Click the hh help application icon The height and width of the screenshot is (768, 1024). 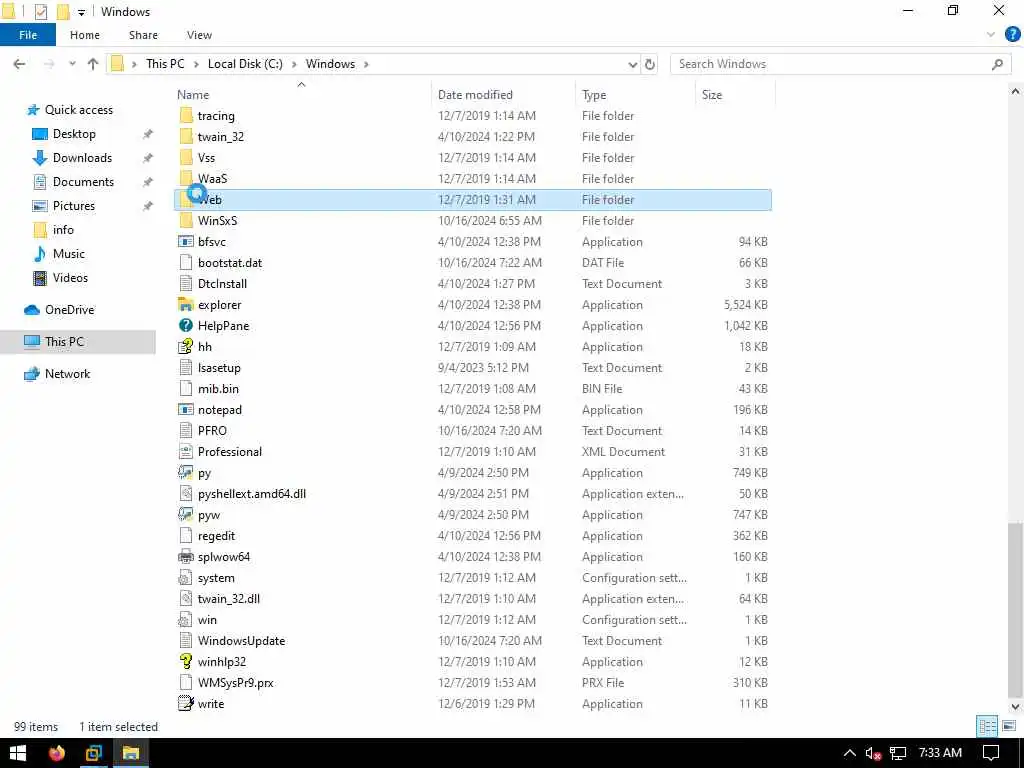click(x=186, y=347)
